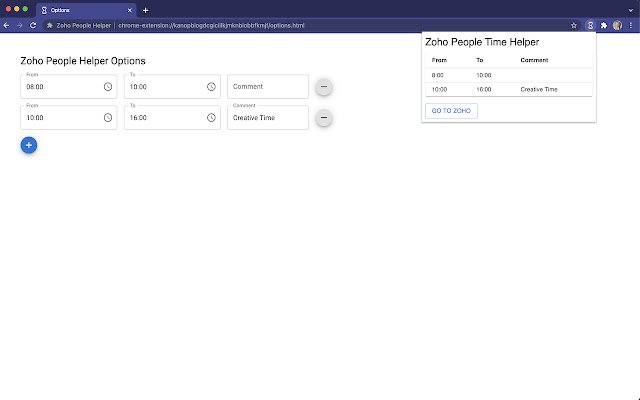Expand the tab search chevron
This screenshot has height=400, width=640.
pos(631,10)
